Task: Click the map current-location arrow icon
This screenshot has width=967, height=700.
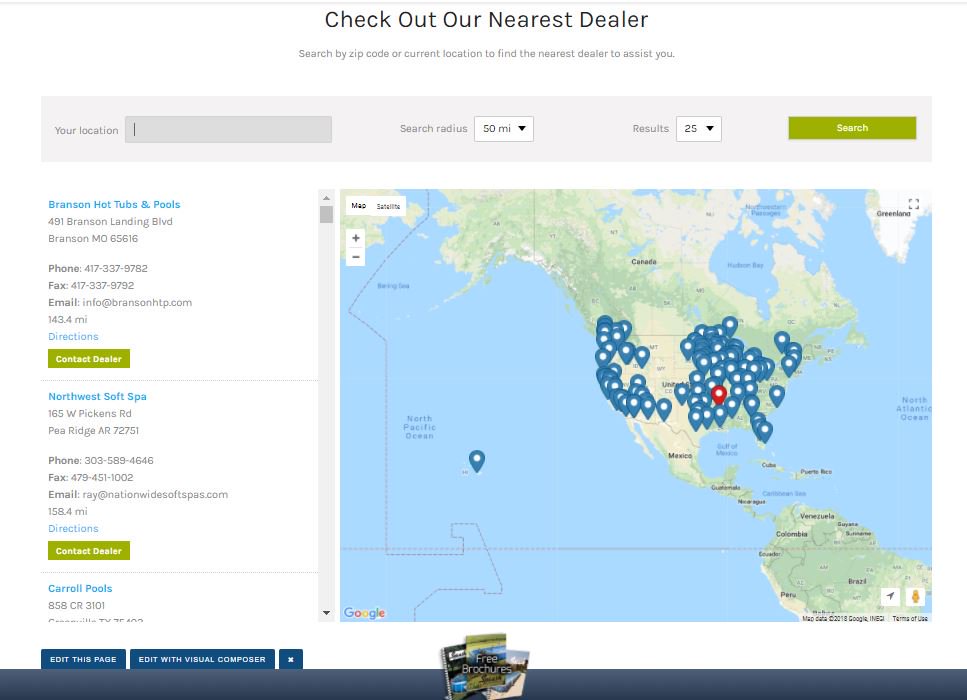Action: point(890,596)
